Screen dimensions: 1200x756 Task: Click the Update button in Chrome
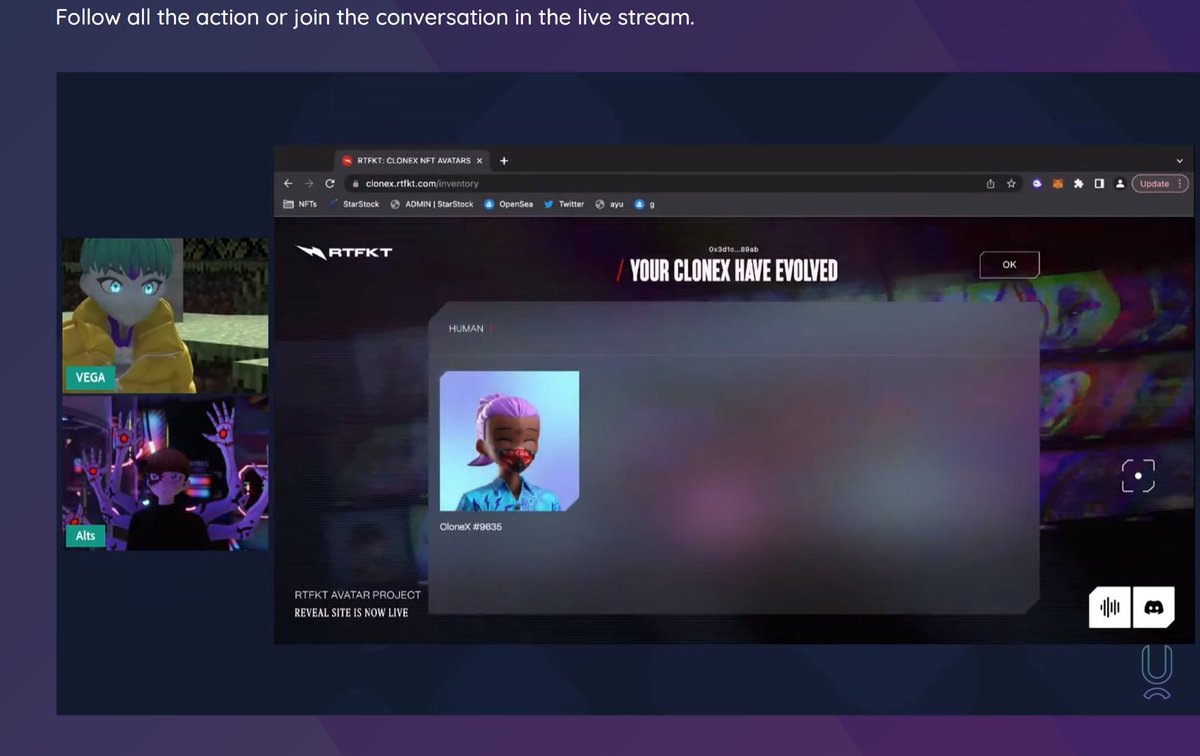pyautogui.click(x=1152, y=184)
